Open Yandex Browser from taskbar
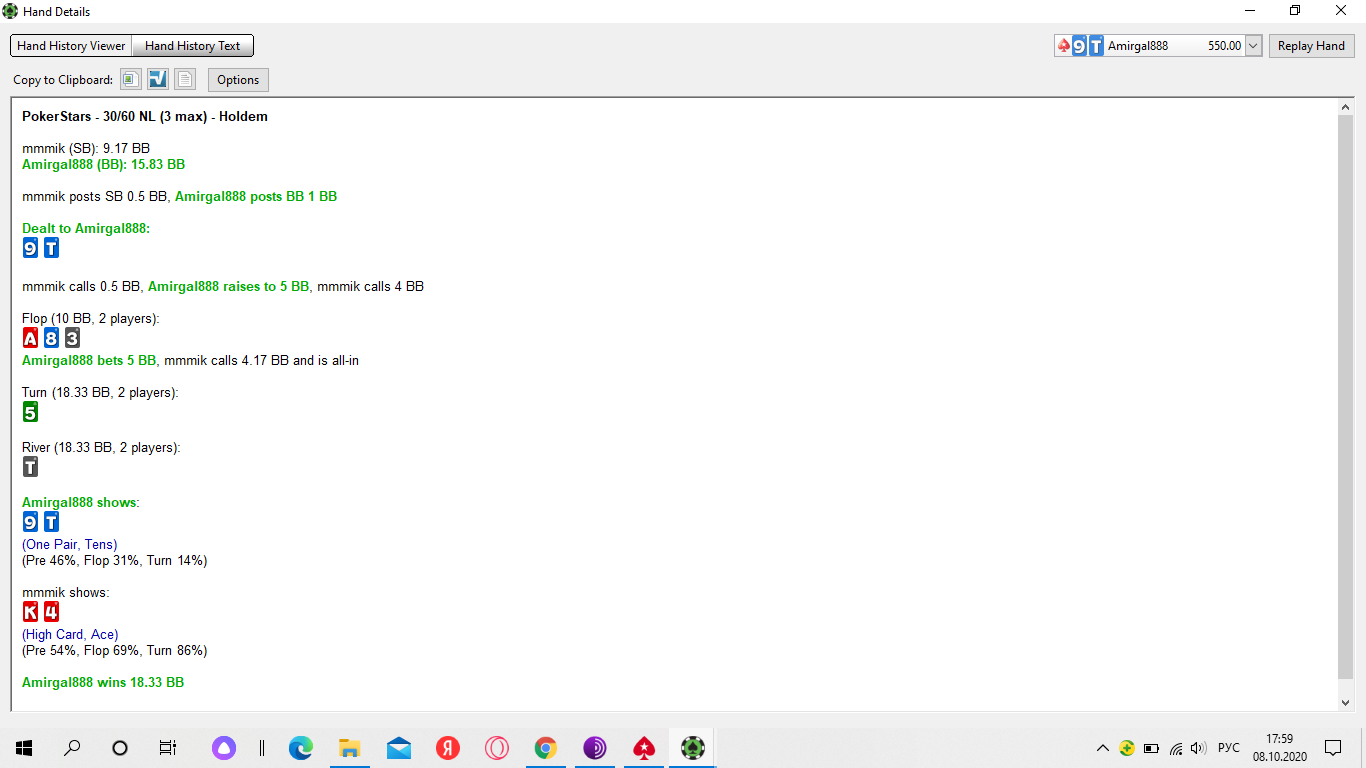The height and width of the screenshot is (768, 1366). click(x=448, y=747)
